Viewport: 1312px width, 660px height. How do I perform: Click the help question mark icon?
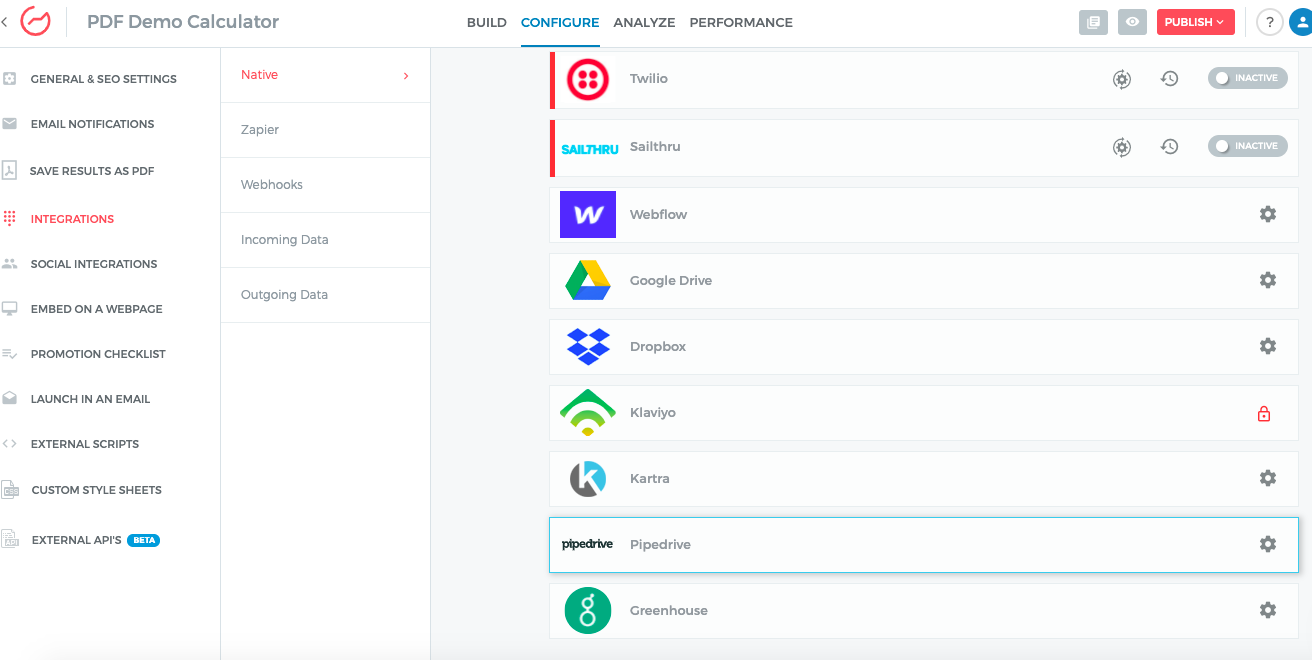(x=1270, y=22)
